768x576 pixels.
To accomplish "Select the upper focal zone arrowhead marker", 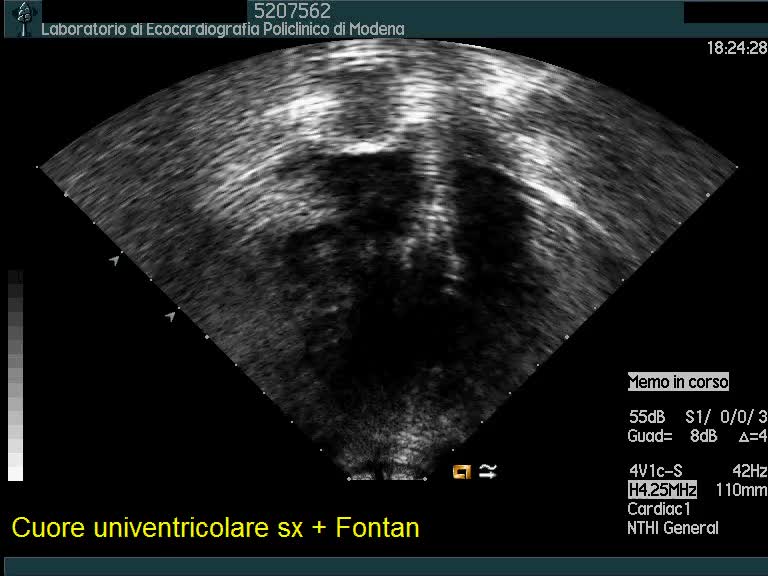I will pyautogui.click(x=114, y=260).
